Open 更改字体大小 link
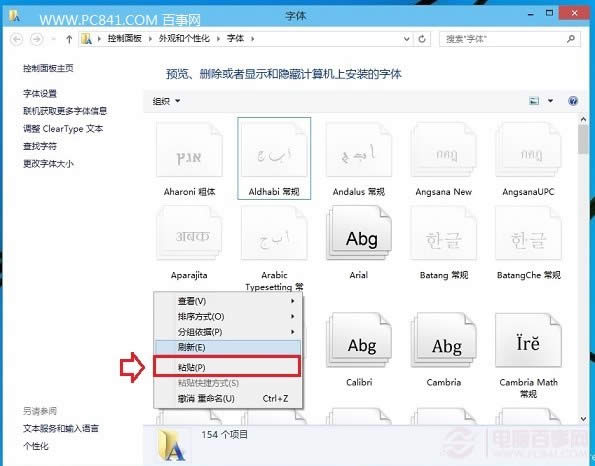This screenshot has width=595, height=466. click(48, 164)
